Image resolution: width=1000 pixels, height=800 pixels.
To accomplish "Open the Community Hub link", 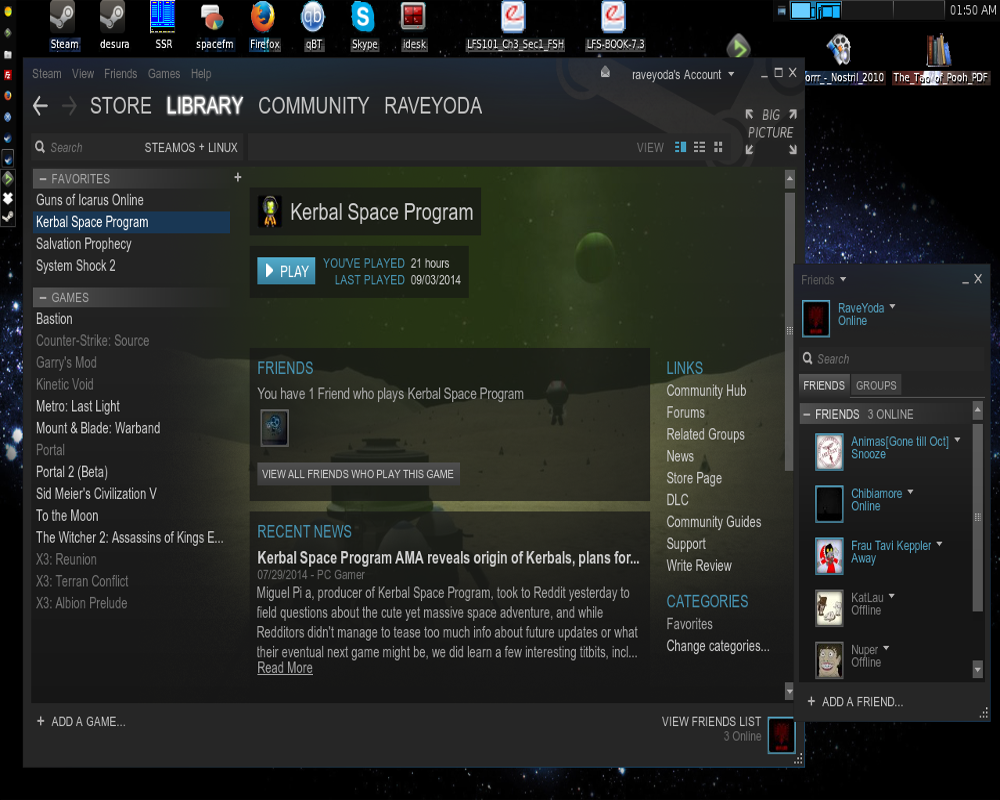I will point(706,390).
